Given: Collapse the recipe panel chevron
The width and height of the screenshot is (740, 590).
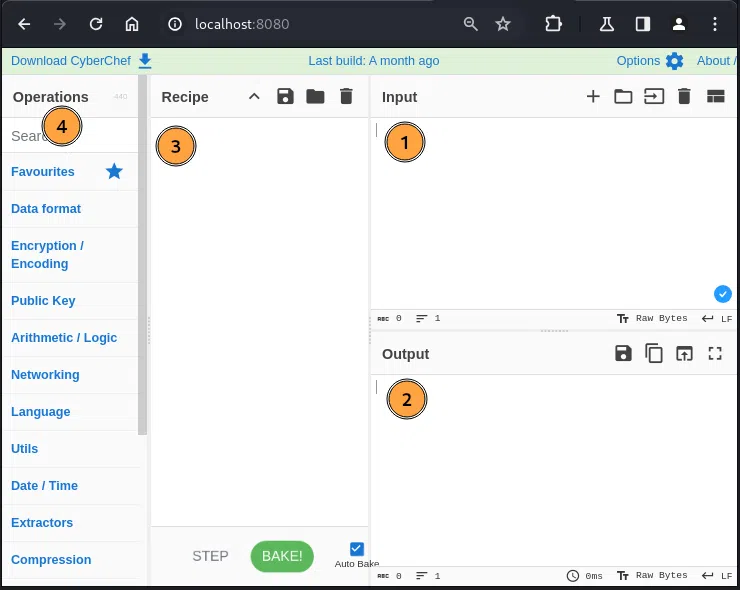Looking at the screenshot, I should tap(254, 97).
